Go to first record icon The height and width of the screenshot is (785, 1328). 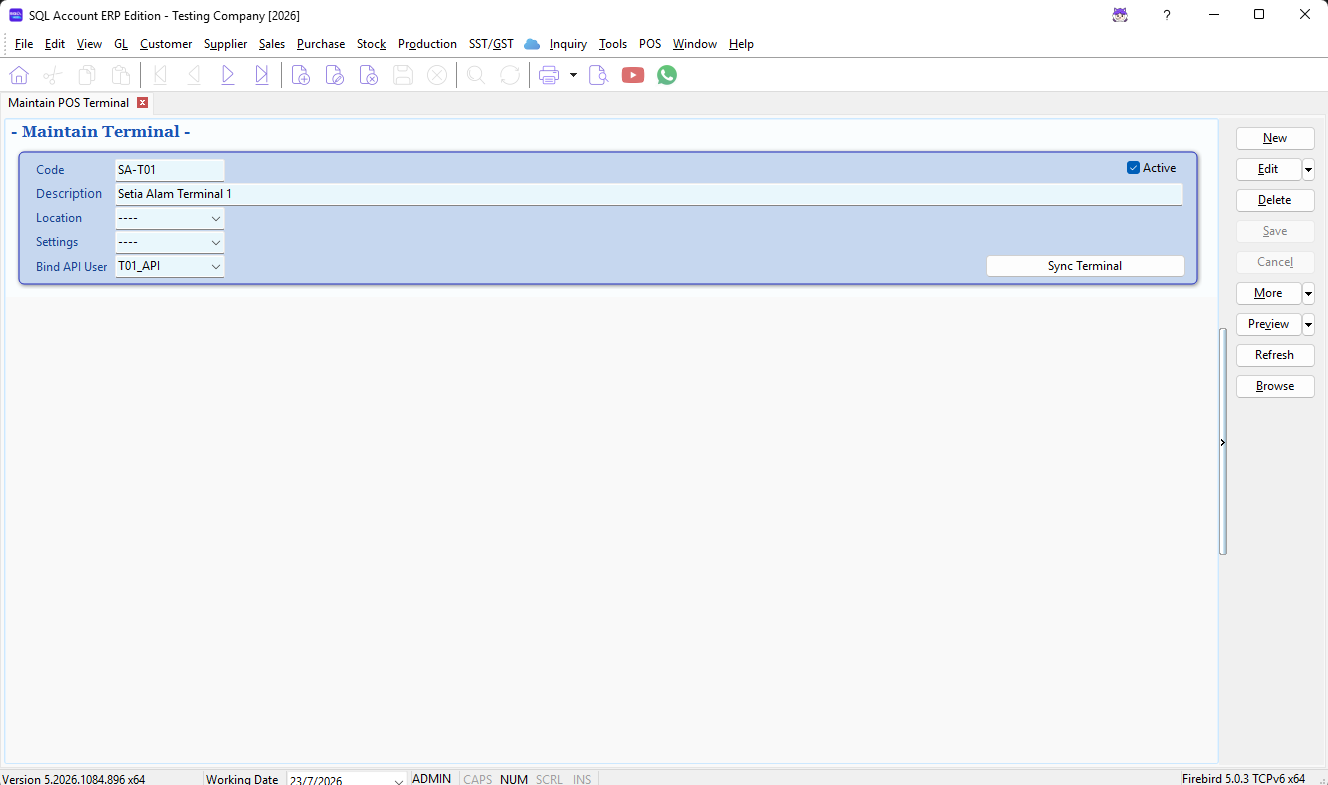pyautogui.click(x=160, y=75)
